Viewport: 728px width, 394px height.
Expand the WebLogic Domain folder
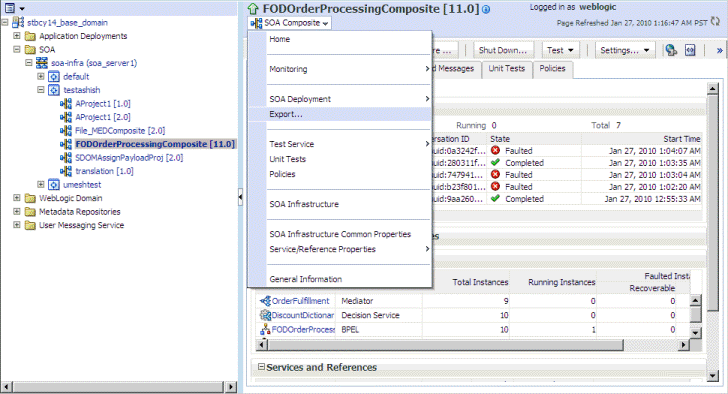coord(17,198)
